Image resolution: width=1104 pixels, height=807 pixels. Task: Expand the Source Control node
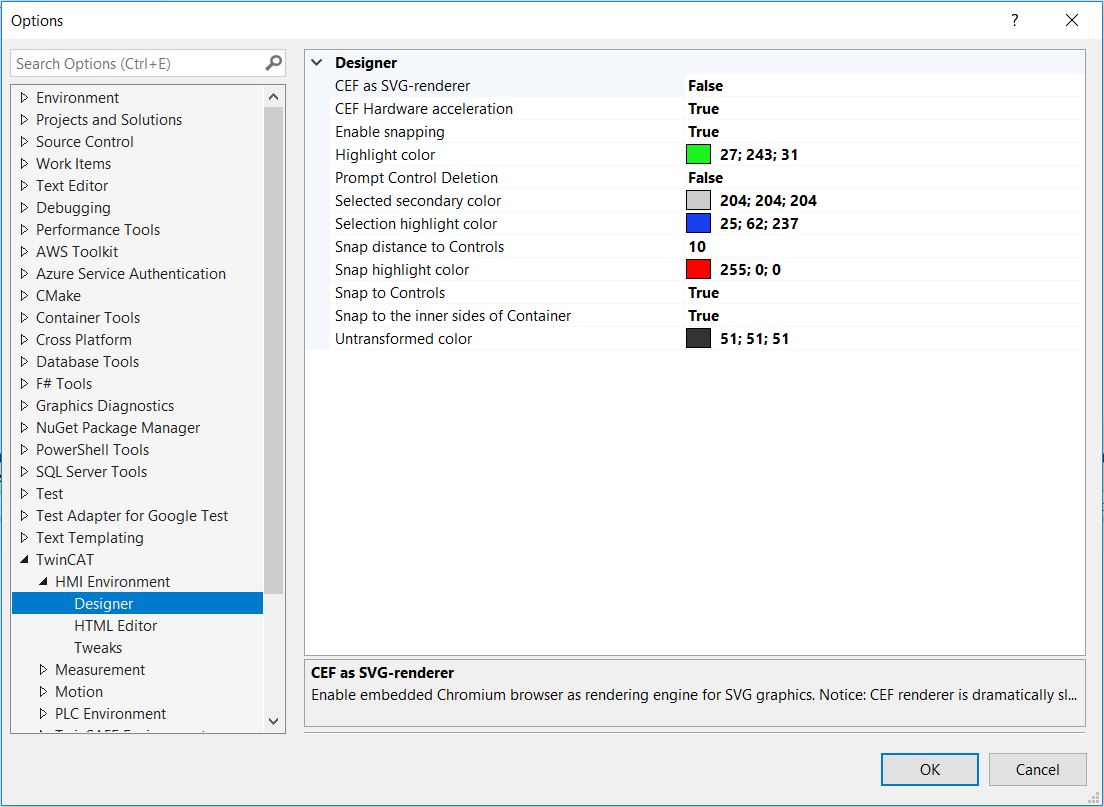(24, 141)
